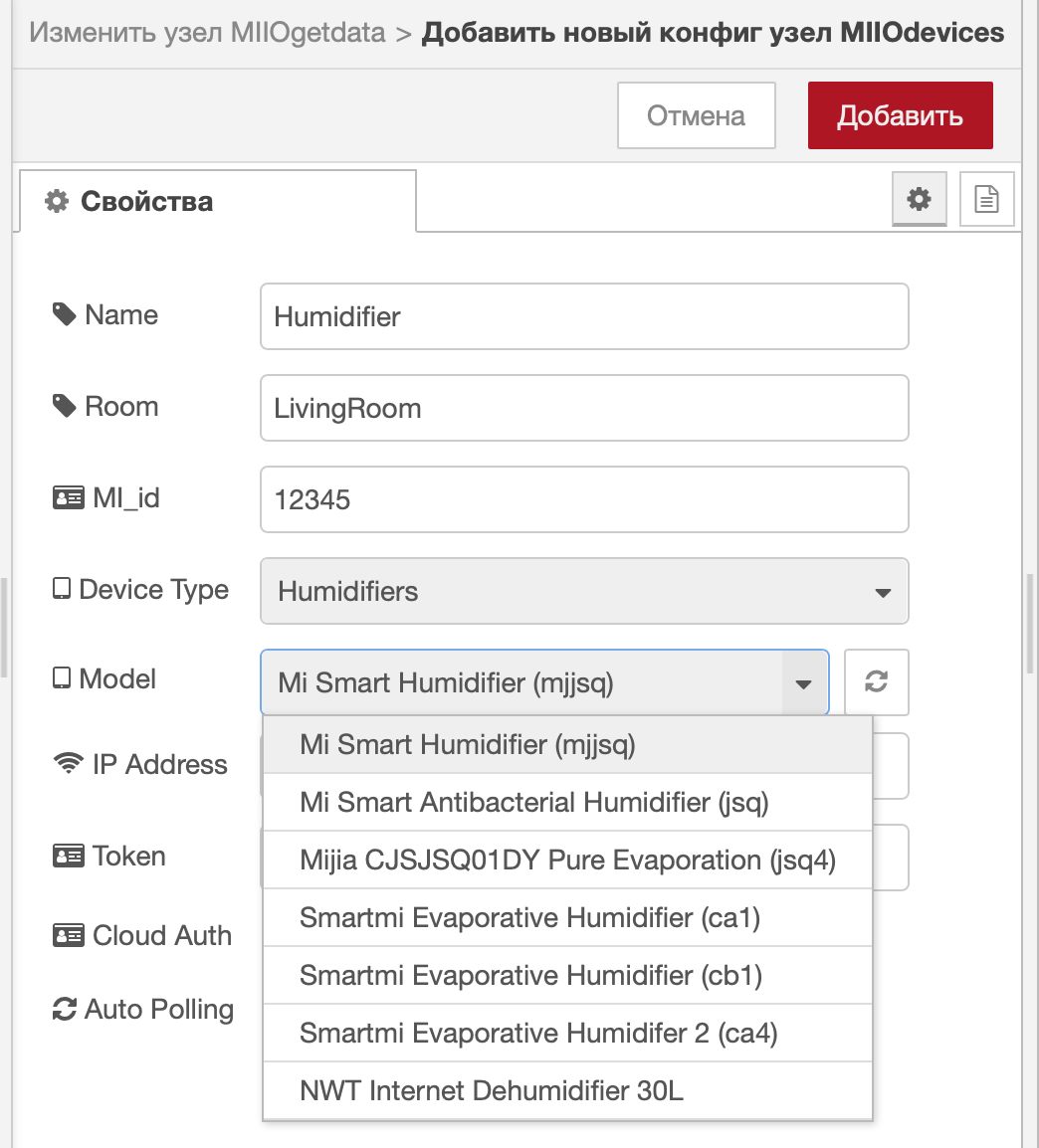Collapse the Model dropdown via its arrow

point(803,683)
